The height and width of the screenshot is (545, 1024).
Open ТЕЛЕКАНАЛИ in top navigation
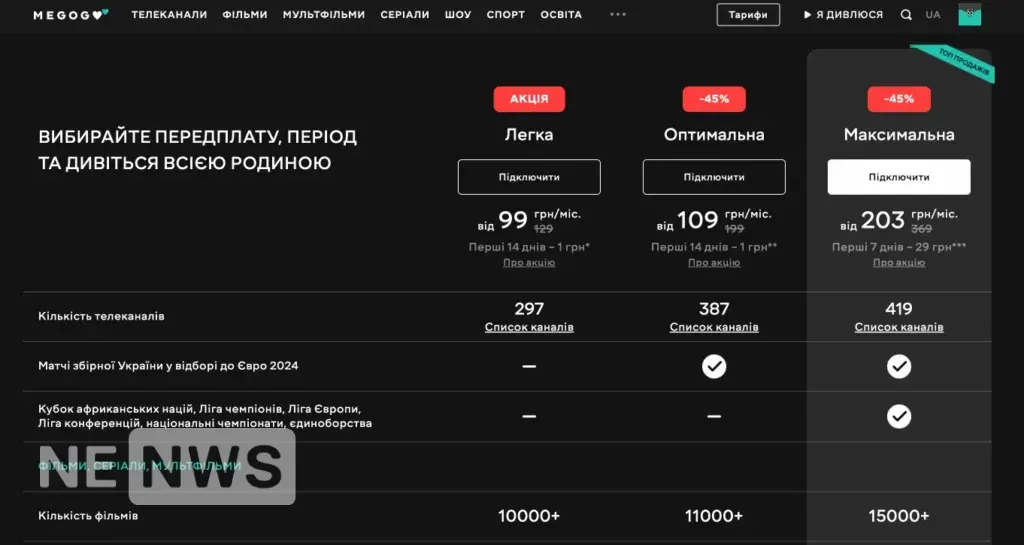point(169,14)
